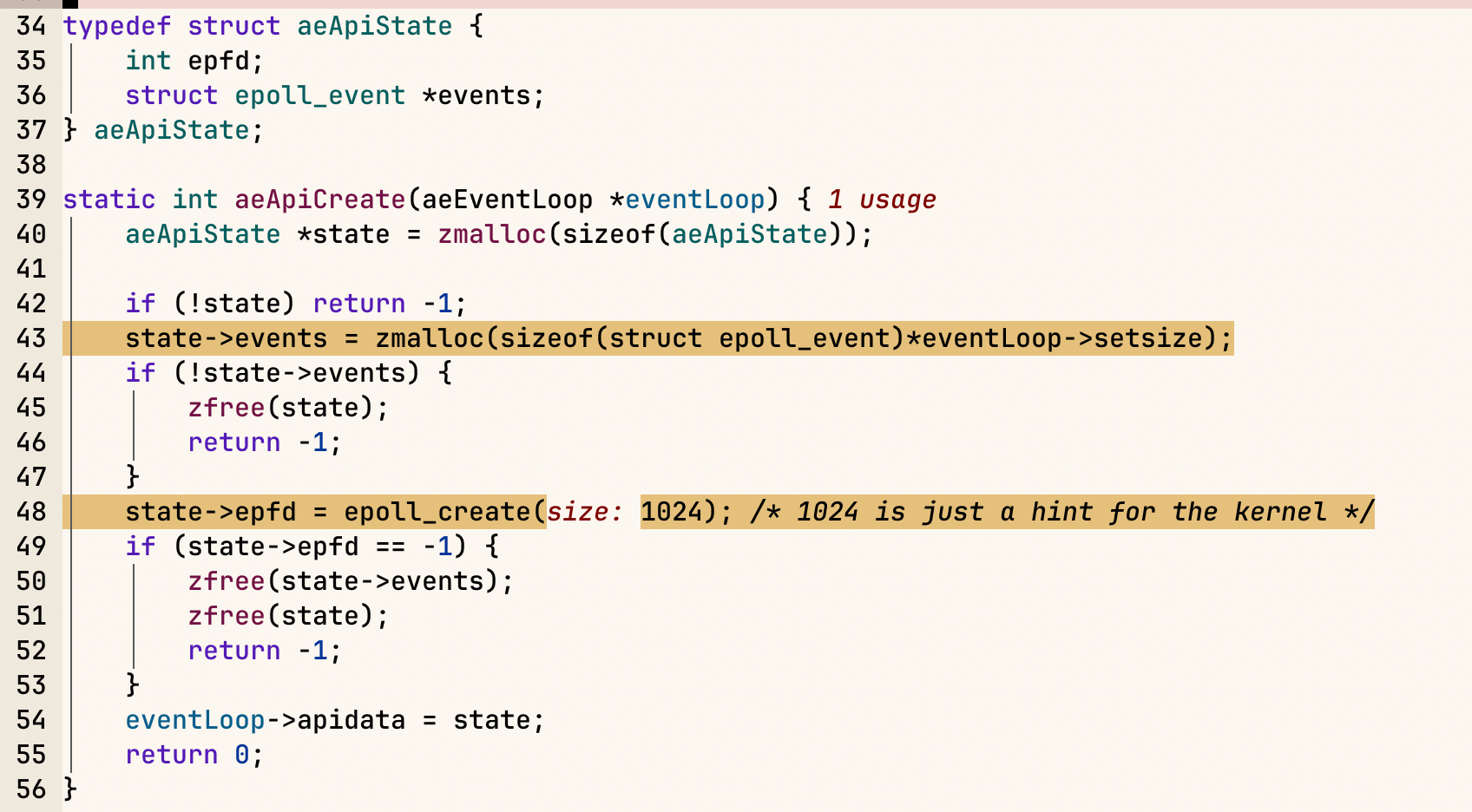The width and height of the screenshot is (1472, 812).
Task: Click the setsize field on highlighted line 43
Action: [x=1147, y=338]
